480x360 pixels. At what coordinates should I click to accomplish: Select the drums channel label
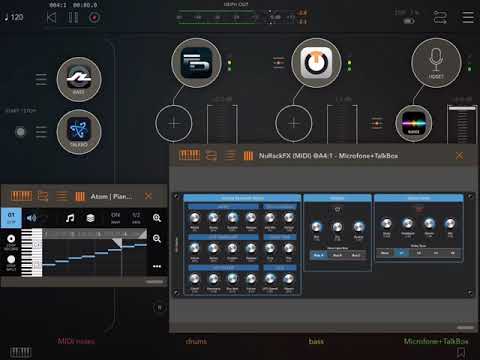pos(196,341)
